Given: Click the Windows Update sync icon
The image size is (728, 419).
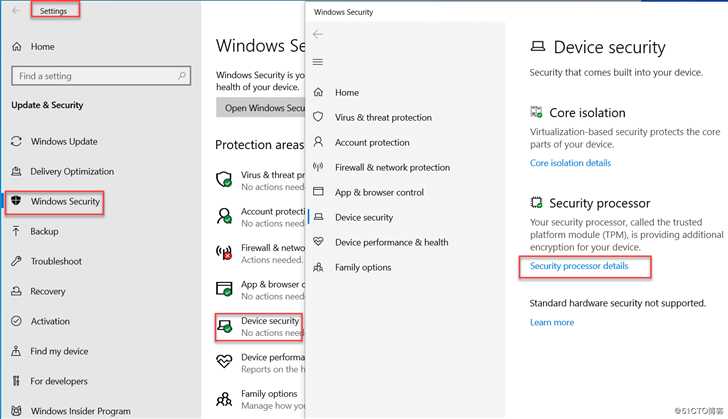Looking at the screenshot, I should pos(16,141).
